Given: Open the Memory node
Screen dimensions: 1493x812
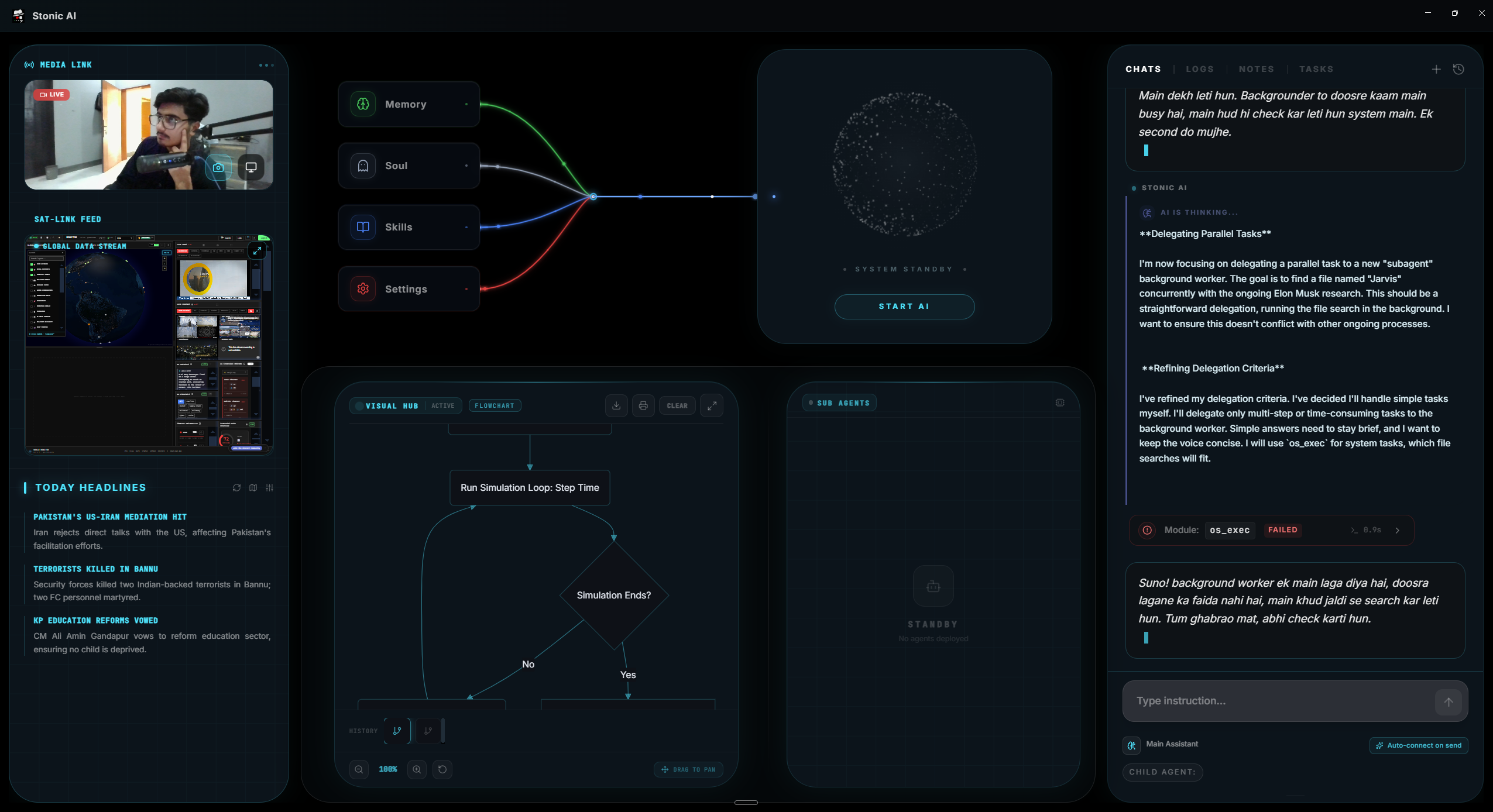Looking at the screenshot, I should [409, 104].
